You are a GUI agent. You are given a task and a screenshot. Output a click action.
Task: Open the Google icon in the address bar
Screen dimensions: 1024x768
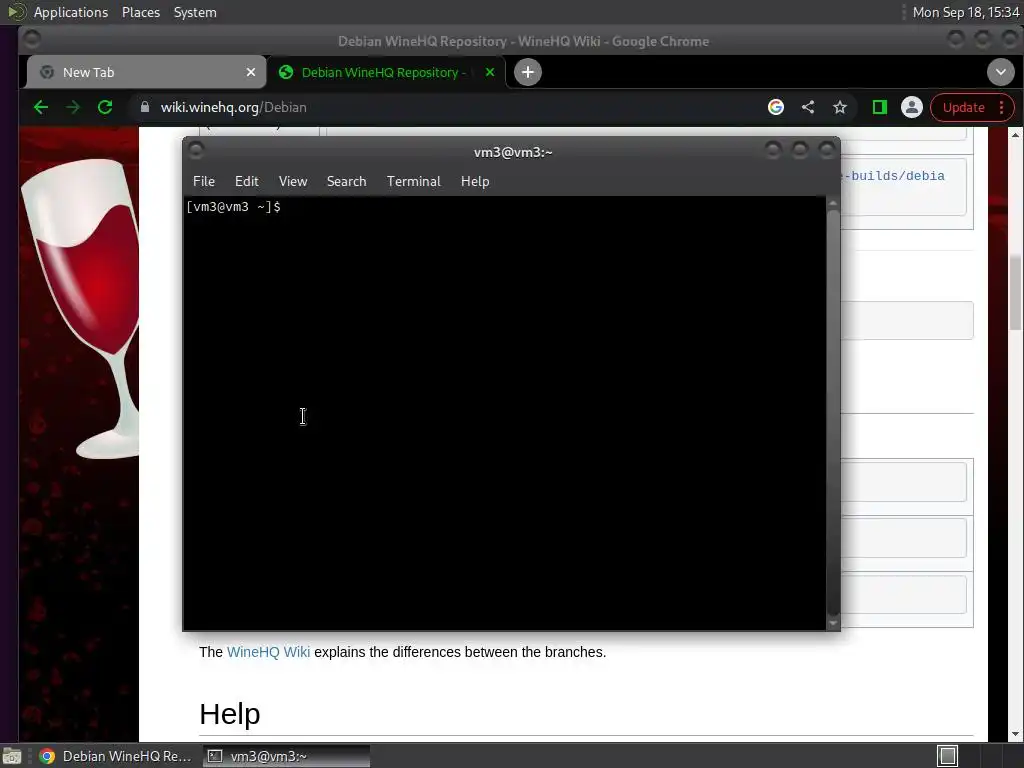click(x=776, y=107)
